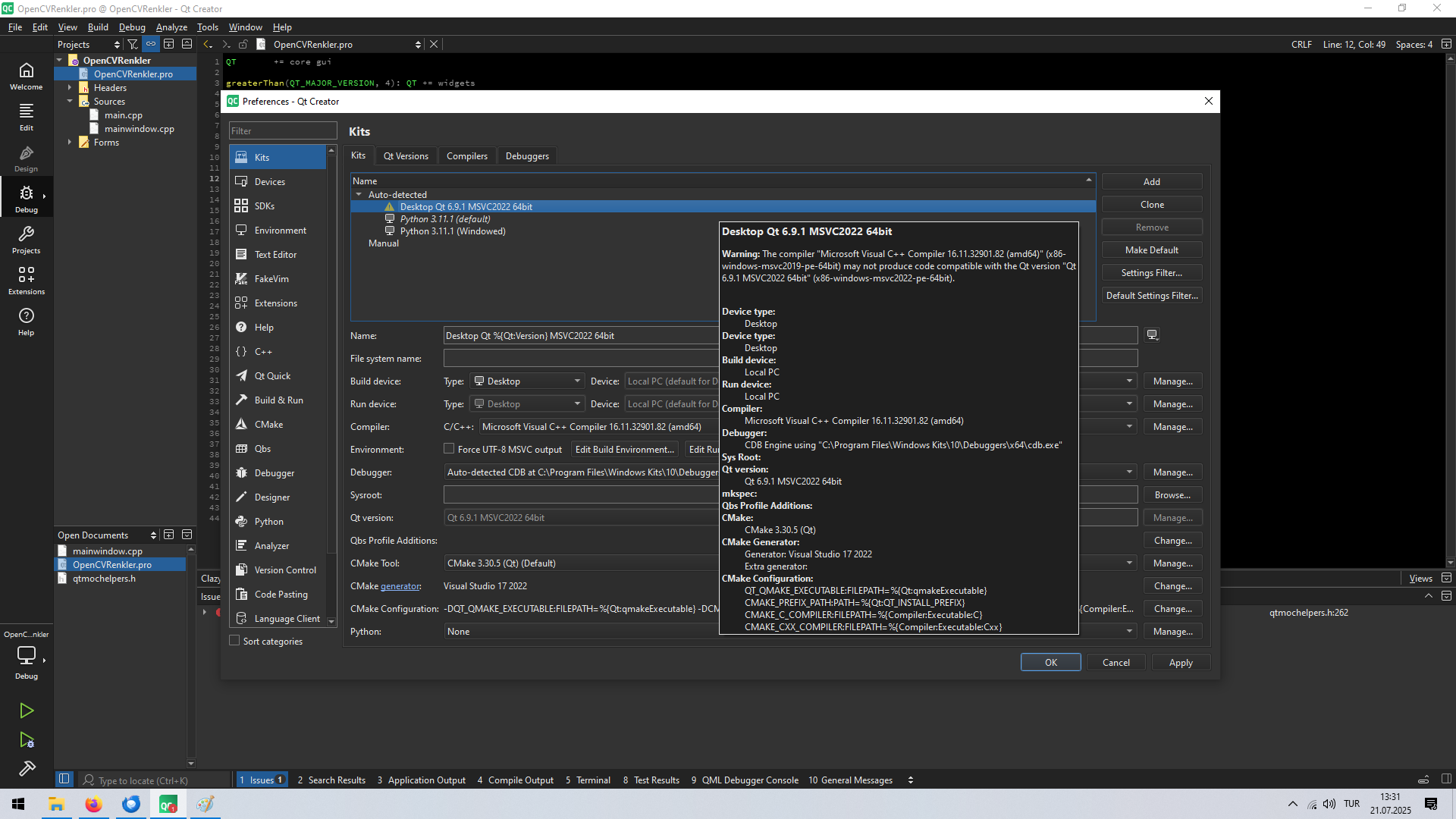Click the Add kit button
This screenshot has width=1456, height=819.
(1152, 182)
